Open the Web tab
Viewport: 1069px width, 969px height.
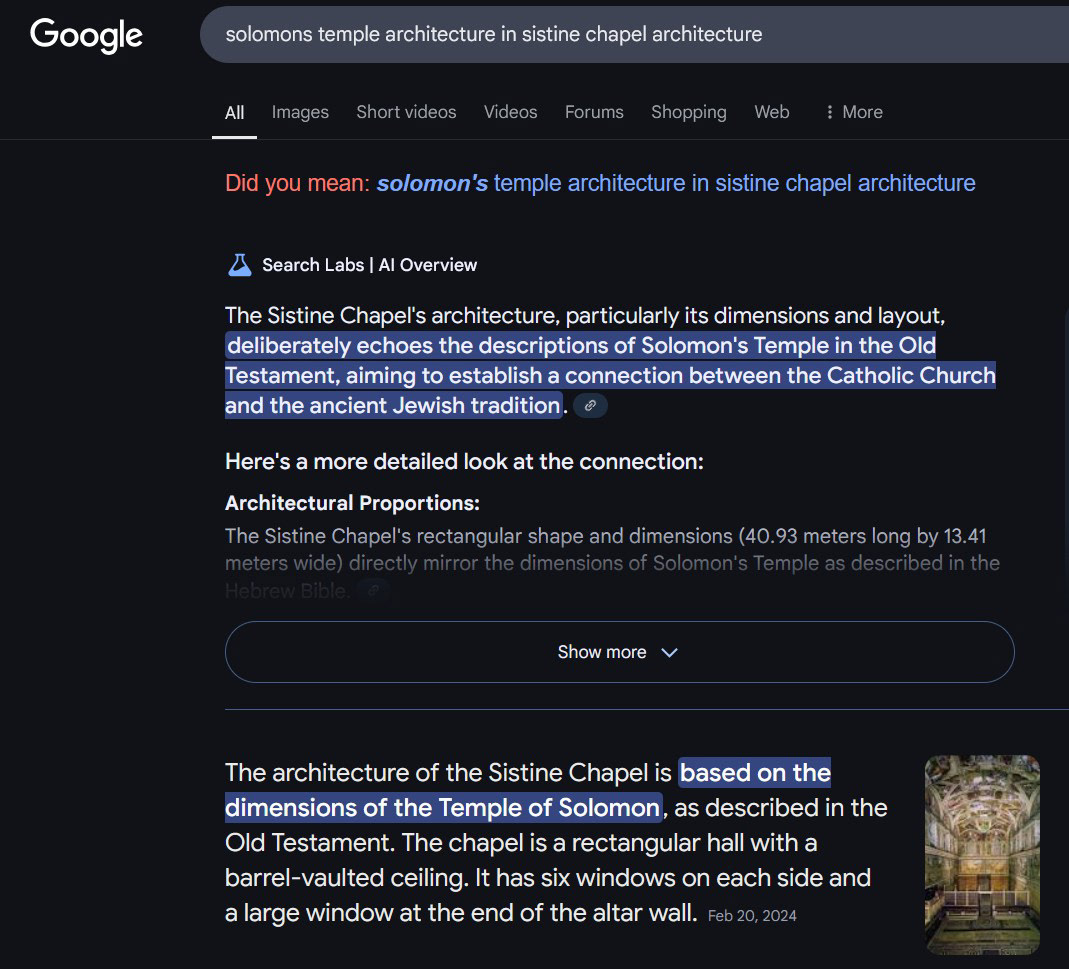coord(772,113)
